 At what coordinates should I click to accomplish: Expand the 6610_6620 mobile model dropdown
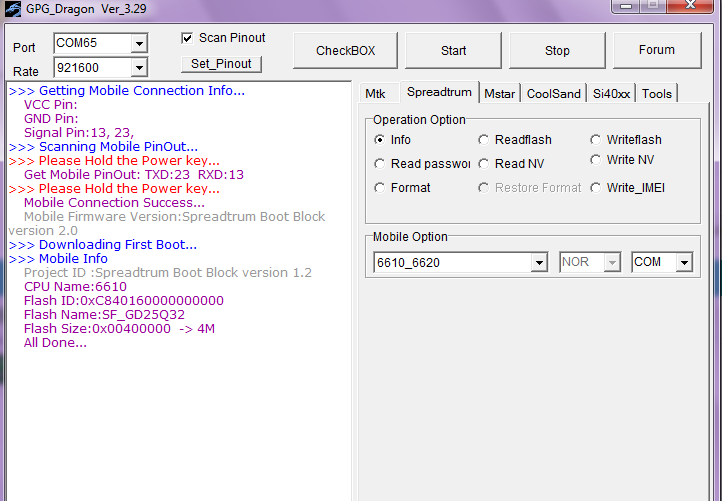(x=538, y=262)
